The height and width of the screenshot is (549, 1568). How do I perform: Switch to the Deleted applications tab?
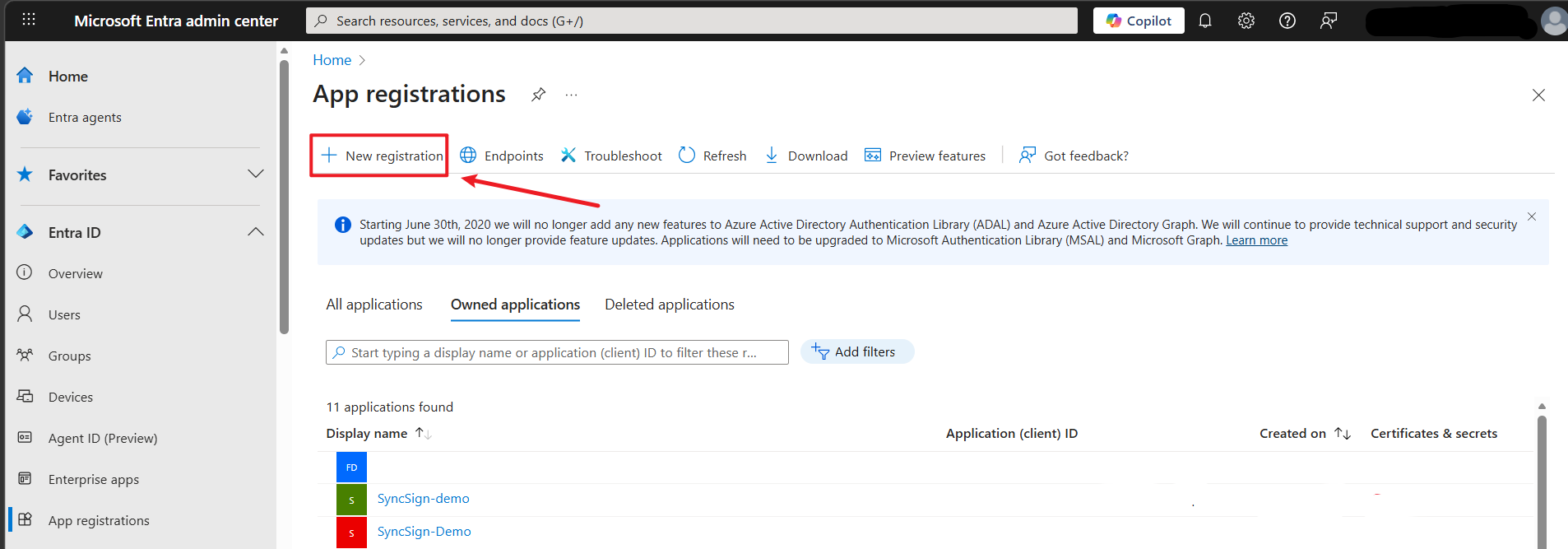[x=669, y=305]
